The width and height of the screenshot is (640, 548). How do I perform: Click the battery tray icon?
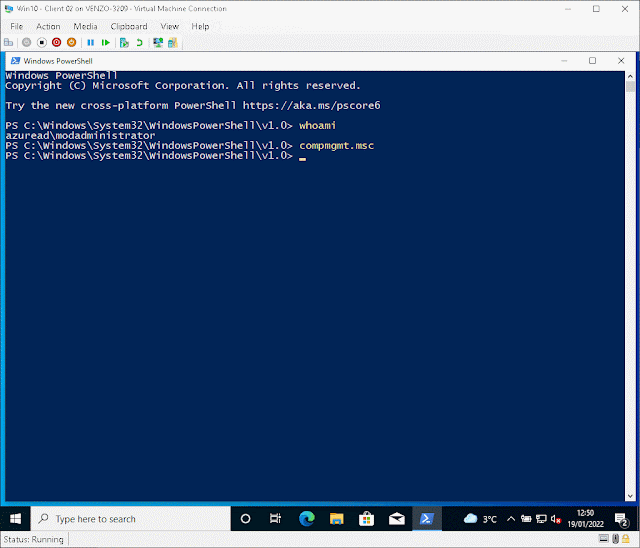point(526,519)
